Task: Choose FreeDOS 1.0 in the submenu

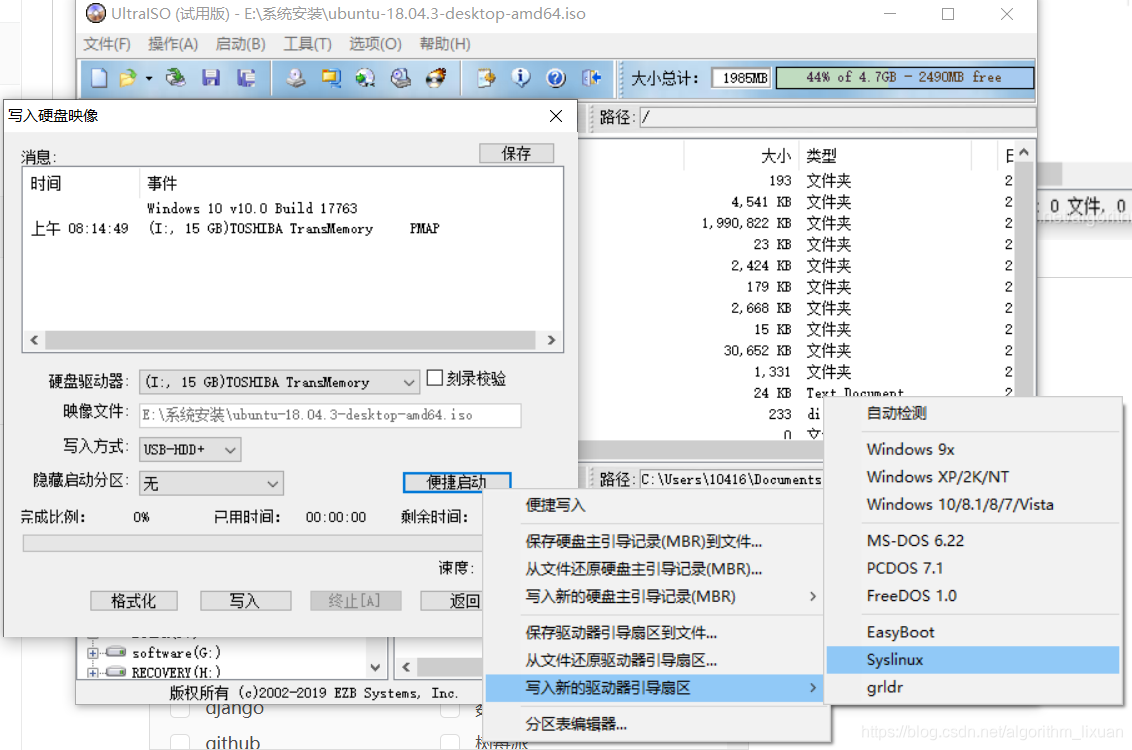Action: click(x=972, y=596)
